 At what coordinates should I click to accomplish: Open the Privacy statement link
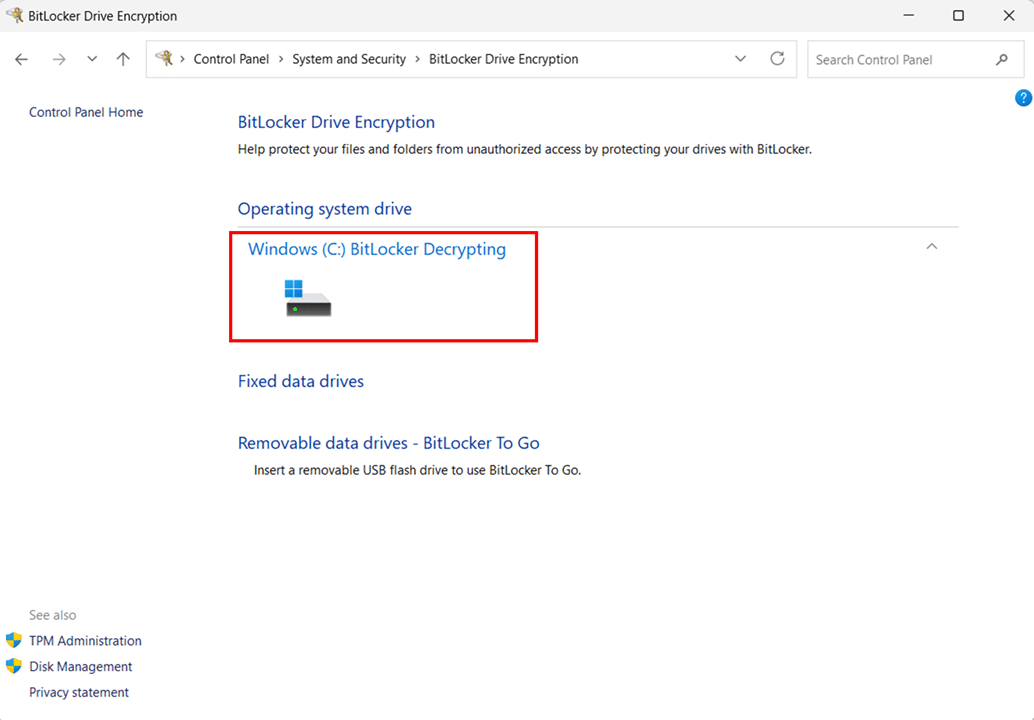pos(79,692)
